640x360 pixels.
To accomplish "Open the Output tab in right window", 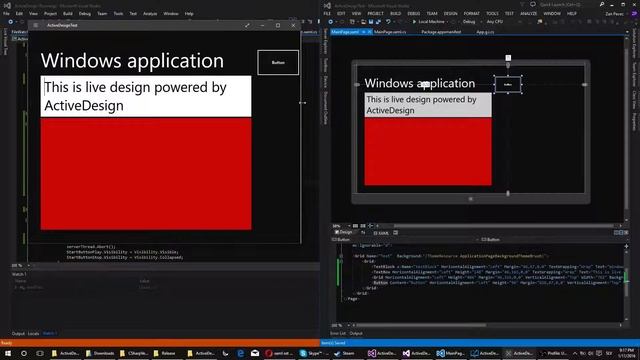I will point(356,333).
